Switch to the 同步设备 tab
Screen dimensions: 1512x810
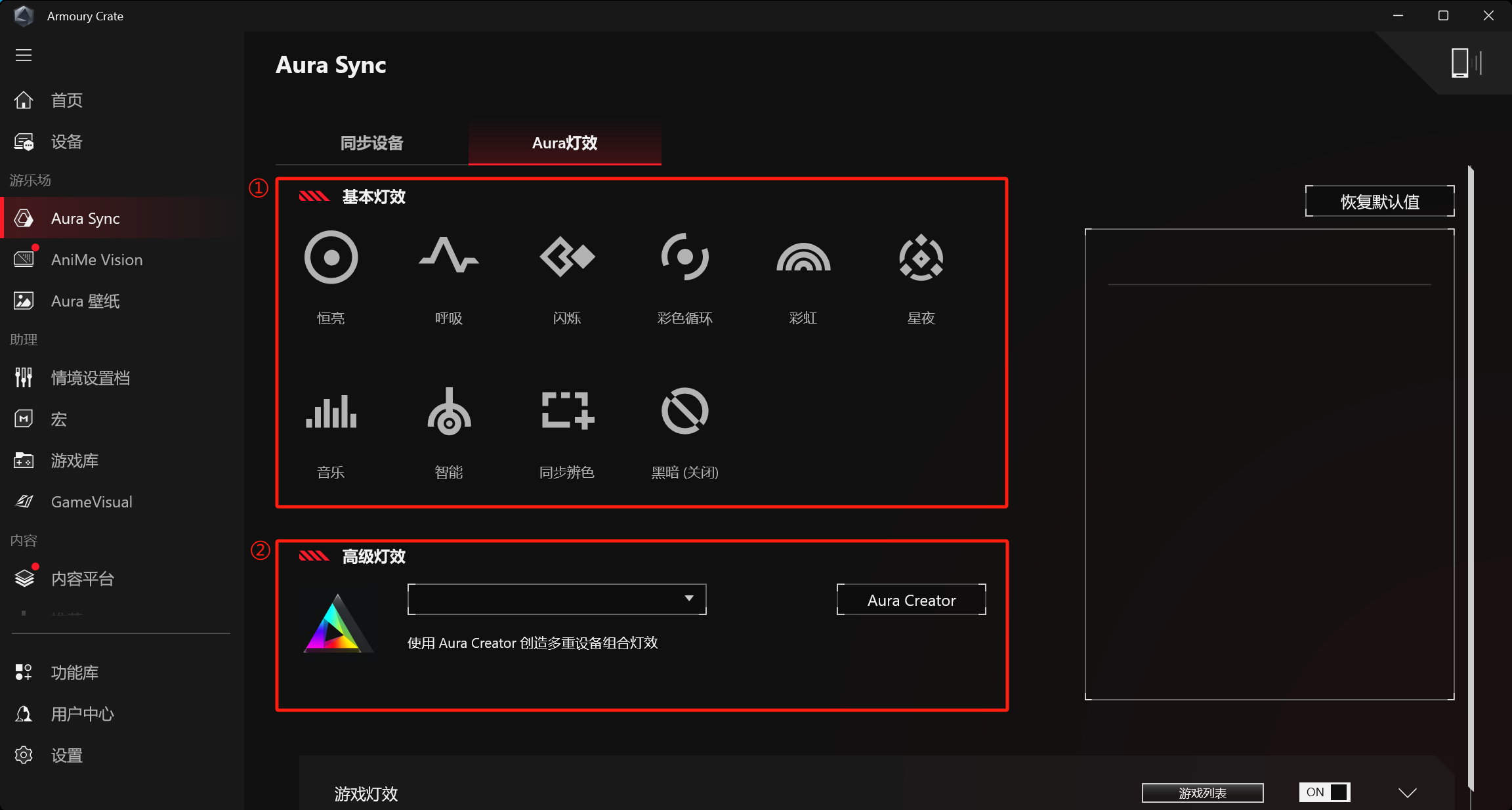tap(372, 143)
